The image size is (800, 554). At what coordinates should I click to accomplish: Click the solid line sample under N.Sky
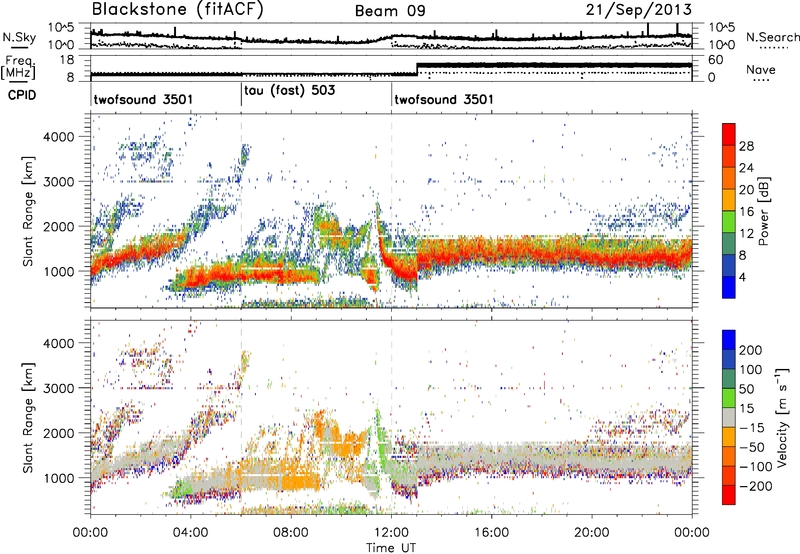(18, 47)
